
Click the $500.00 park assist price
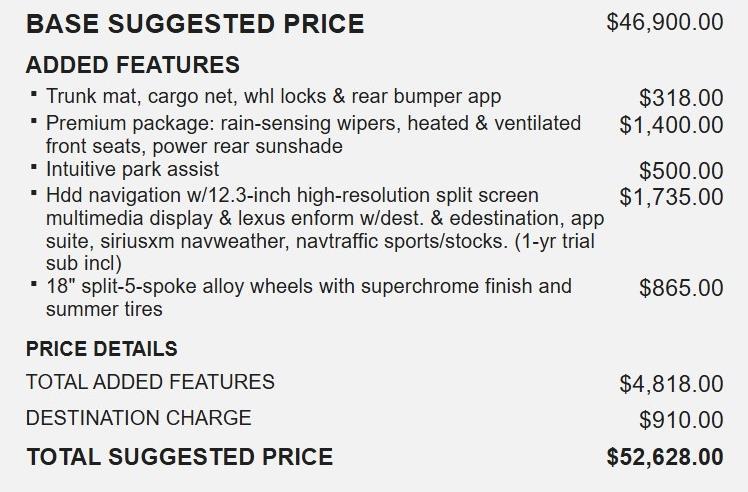(x=680, y=171)
